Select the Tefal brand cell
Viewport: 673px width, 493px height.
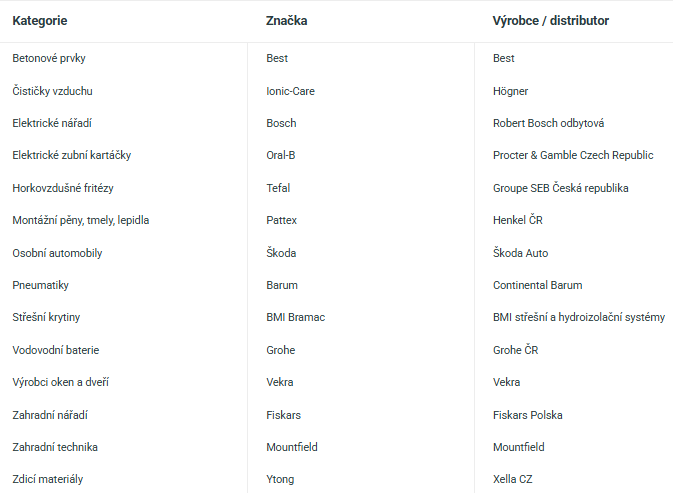[x=278, y=188]
